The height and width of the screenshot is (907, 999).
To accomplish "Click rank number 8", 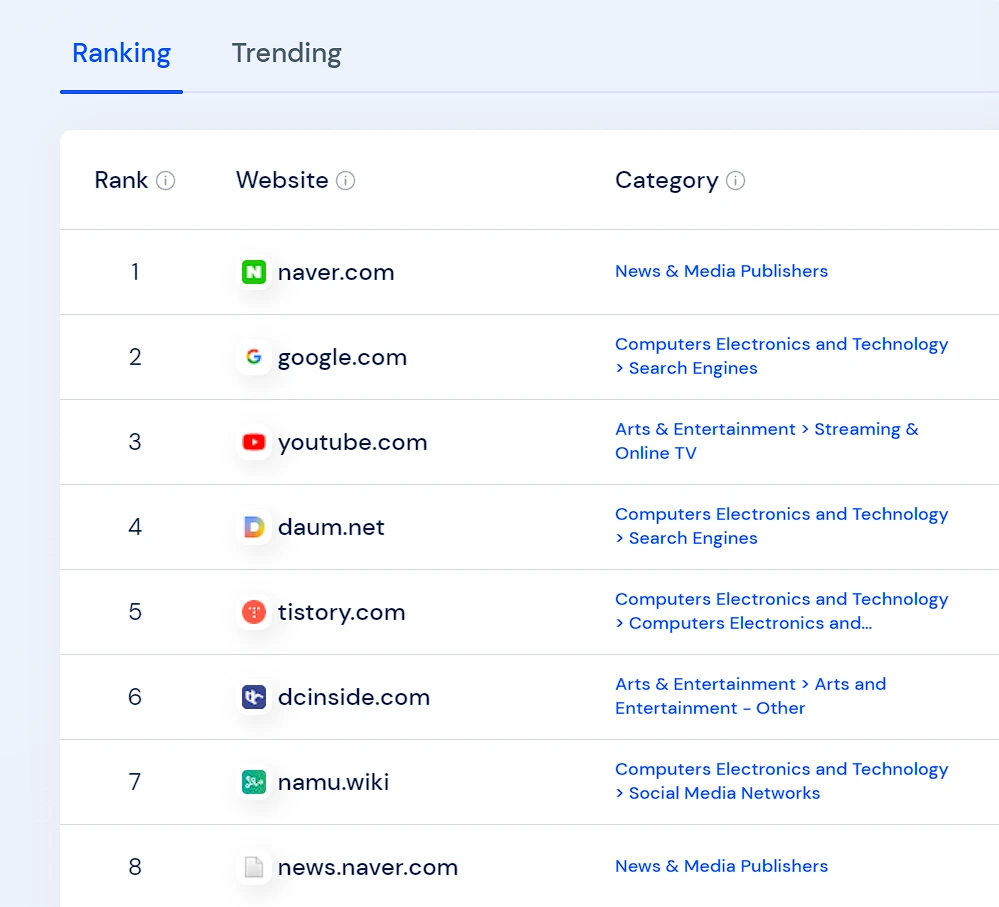I will click(x=135, y=867).
